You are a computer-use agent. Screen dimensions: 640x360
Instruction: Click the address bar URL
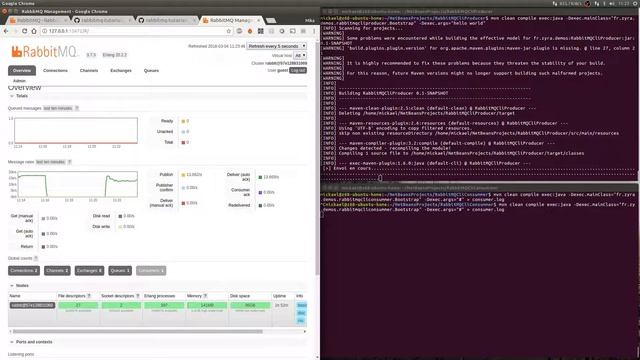coord(69,31)
